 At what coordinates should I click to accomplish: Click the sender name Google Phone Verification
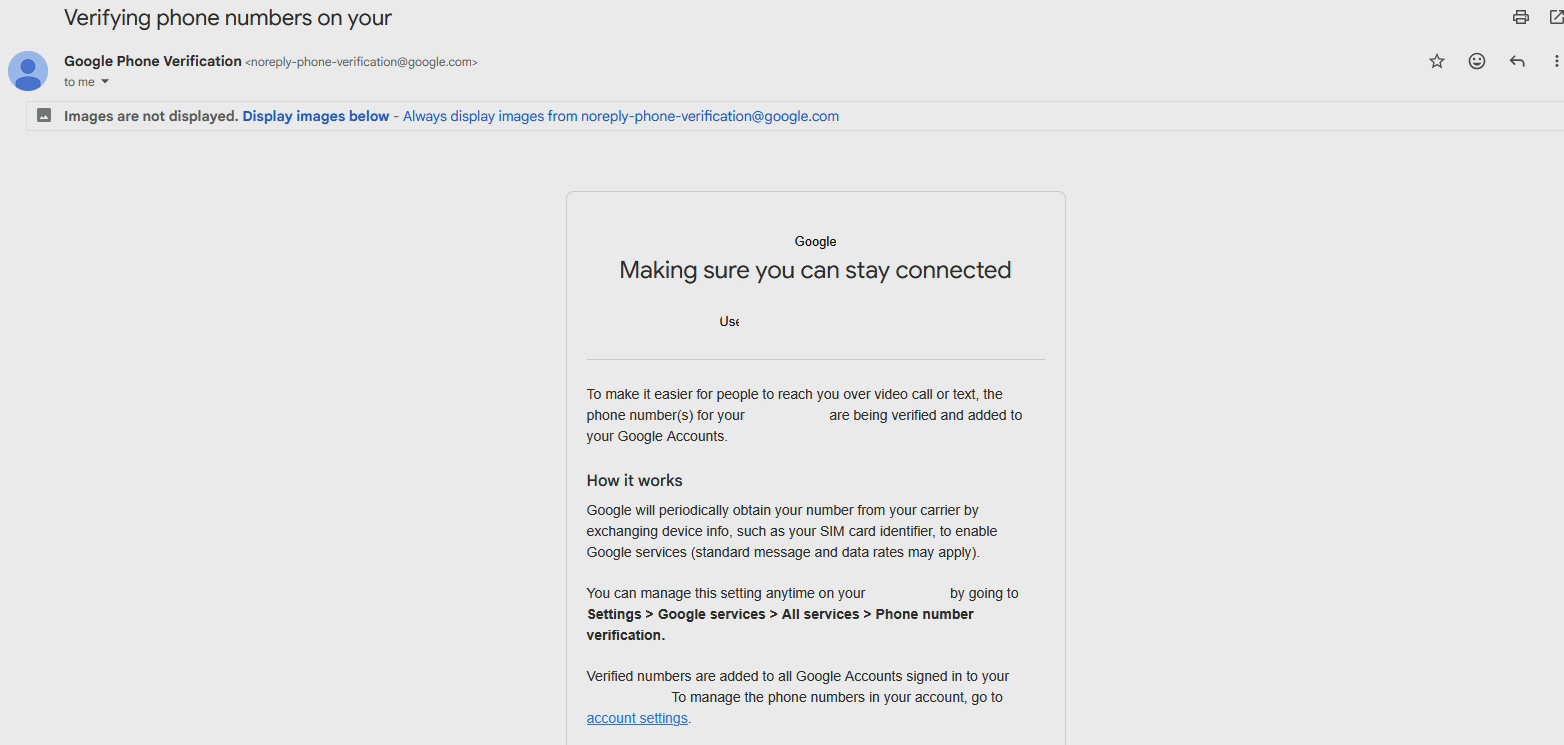coord(153,61)
